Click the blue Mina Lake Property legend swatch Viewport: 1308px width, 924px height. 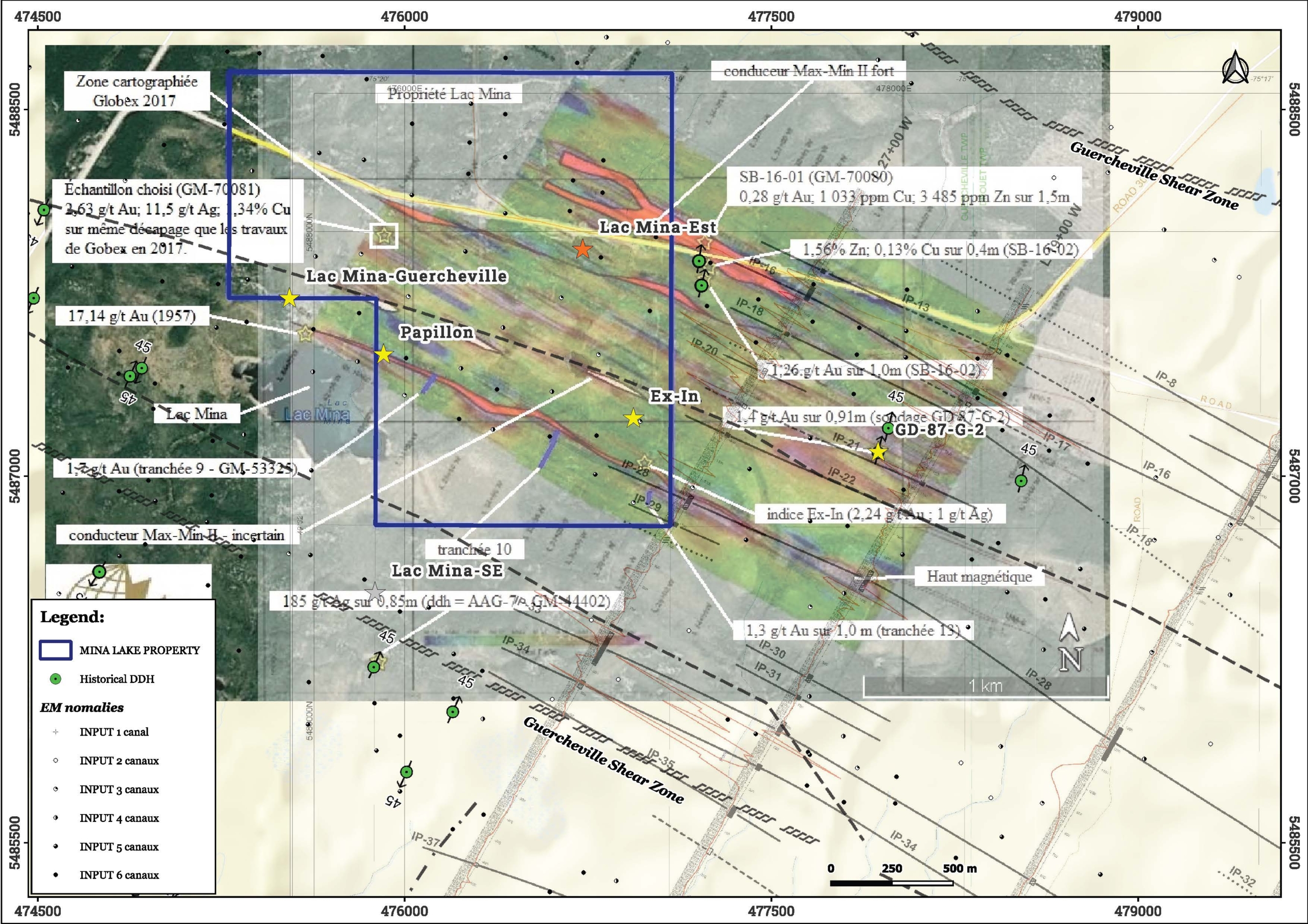point(55,650)
